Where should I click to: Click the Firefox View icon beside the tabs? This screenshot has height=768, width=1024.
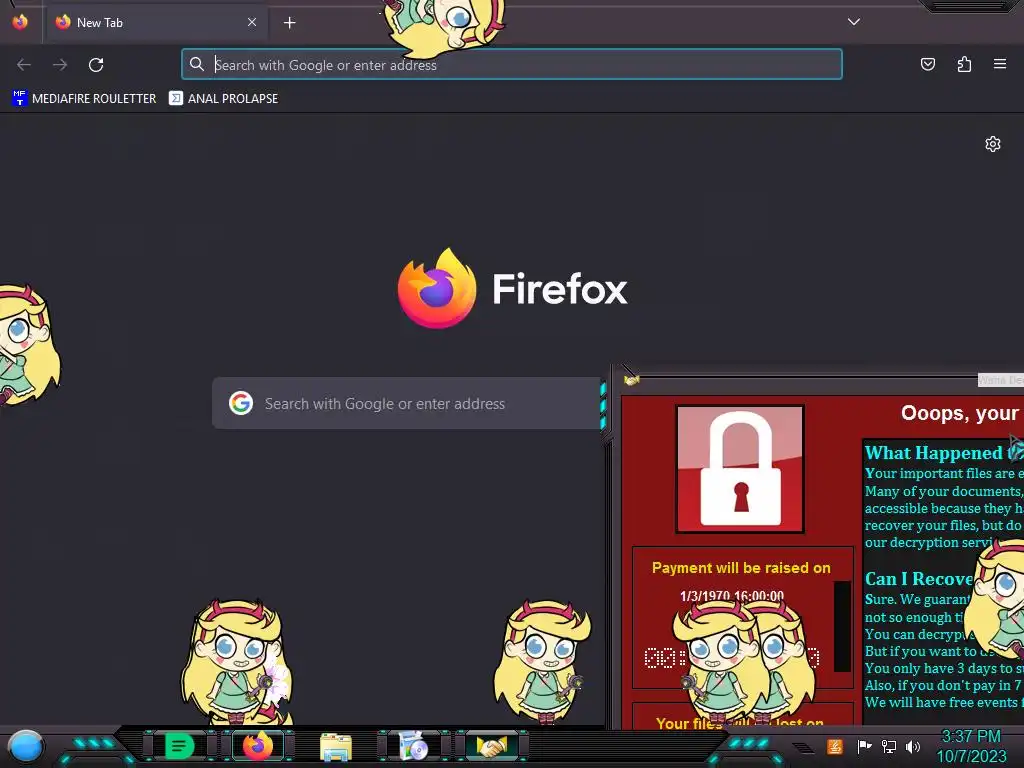20,22
